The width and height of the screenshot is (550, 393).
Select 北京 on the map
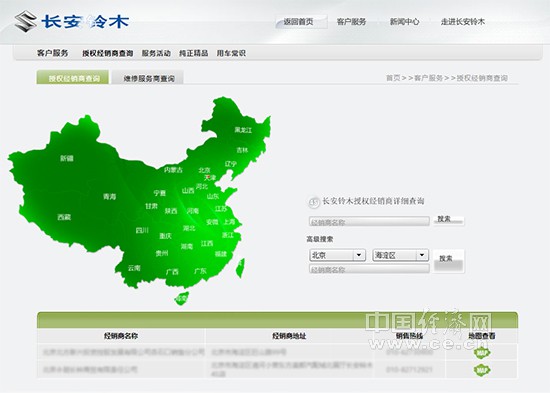pyautogui.click(x=204, y=170)
